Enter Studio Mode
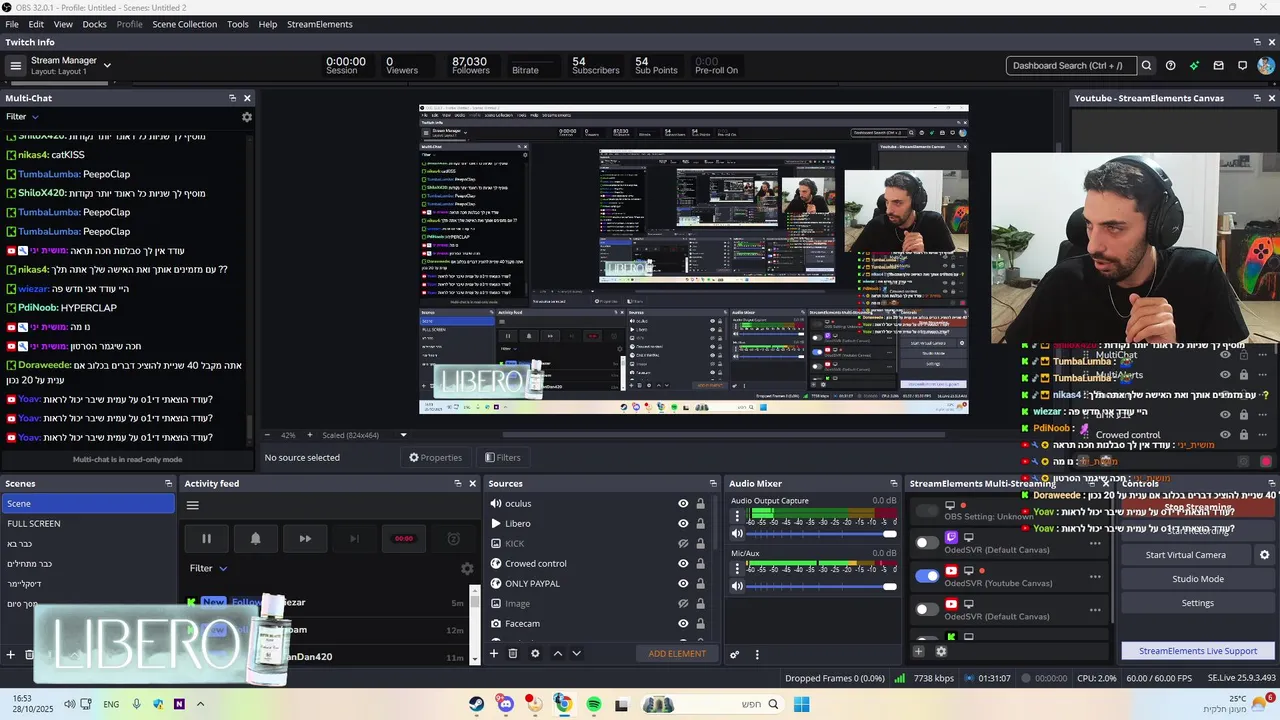Viewport: 1280px width, 720px height. [1198, 579]
